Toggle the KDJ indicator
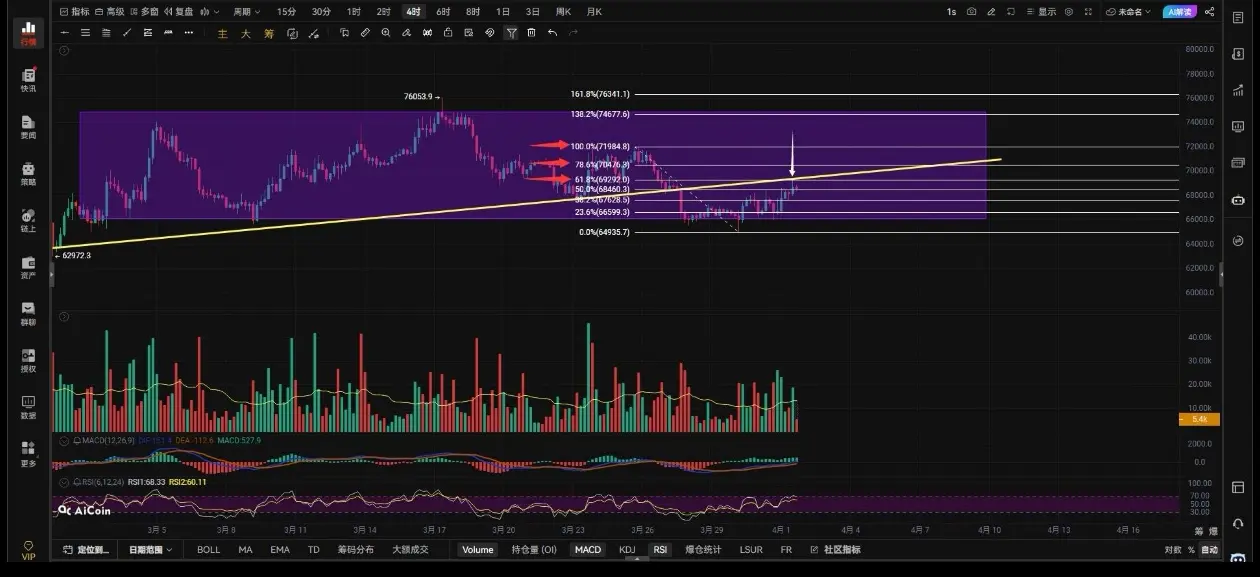This screenshot has height=577, width=1260. click(627, 549)
